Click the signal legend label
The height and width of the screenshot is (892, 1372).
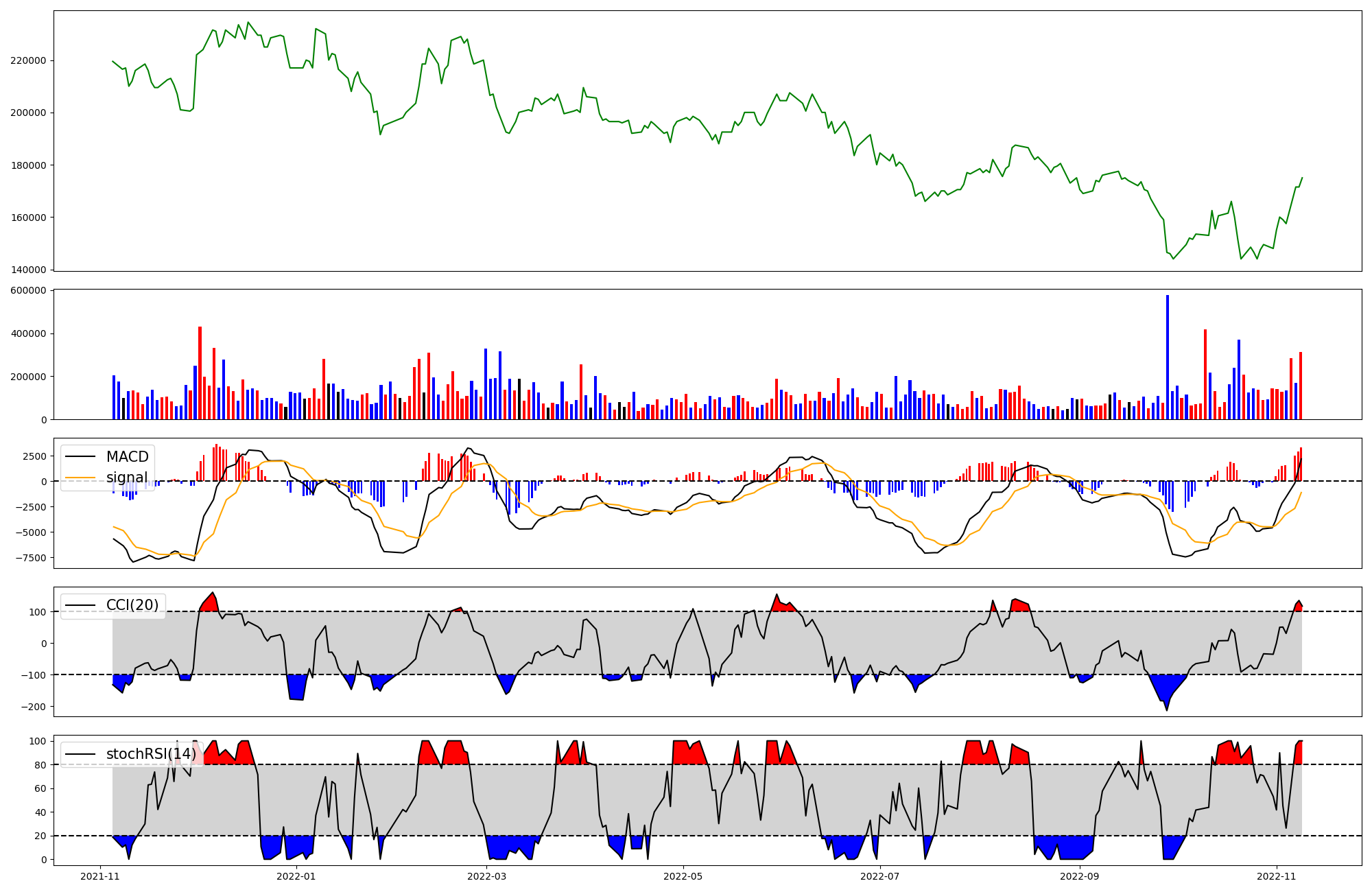click(x=127, y=478)
